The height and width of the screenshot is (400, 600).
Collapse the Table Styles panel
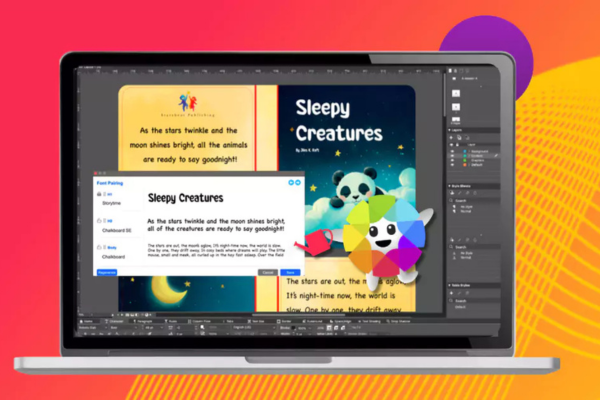click(x=450, y=285)
